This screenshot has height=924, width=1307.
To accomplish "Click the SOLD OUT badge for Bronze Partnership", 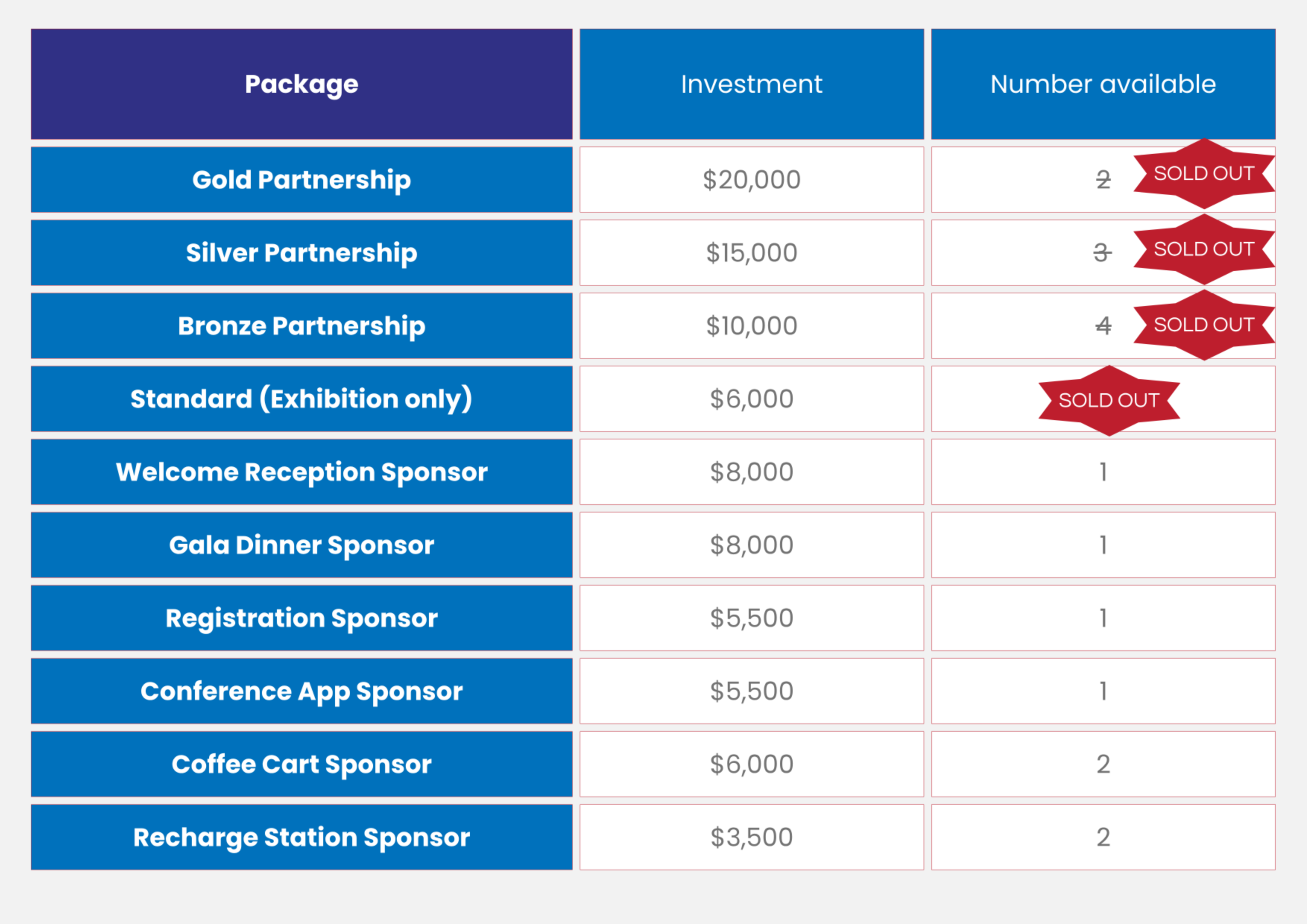I will (x=1203, y=325).
